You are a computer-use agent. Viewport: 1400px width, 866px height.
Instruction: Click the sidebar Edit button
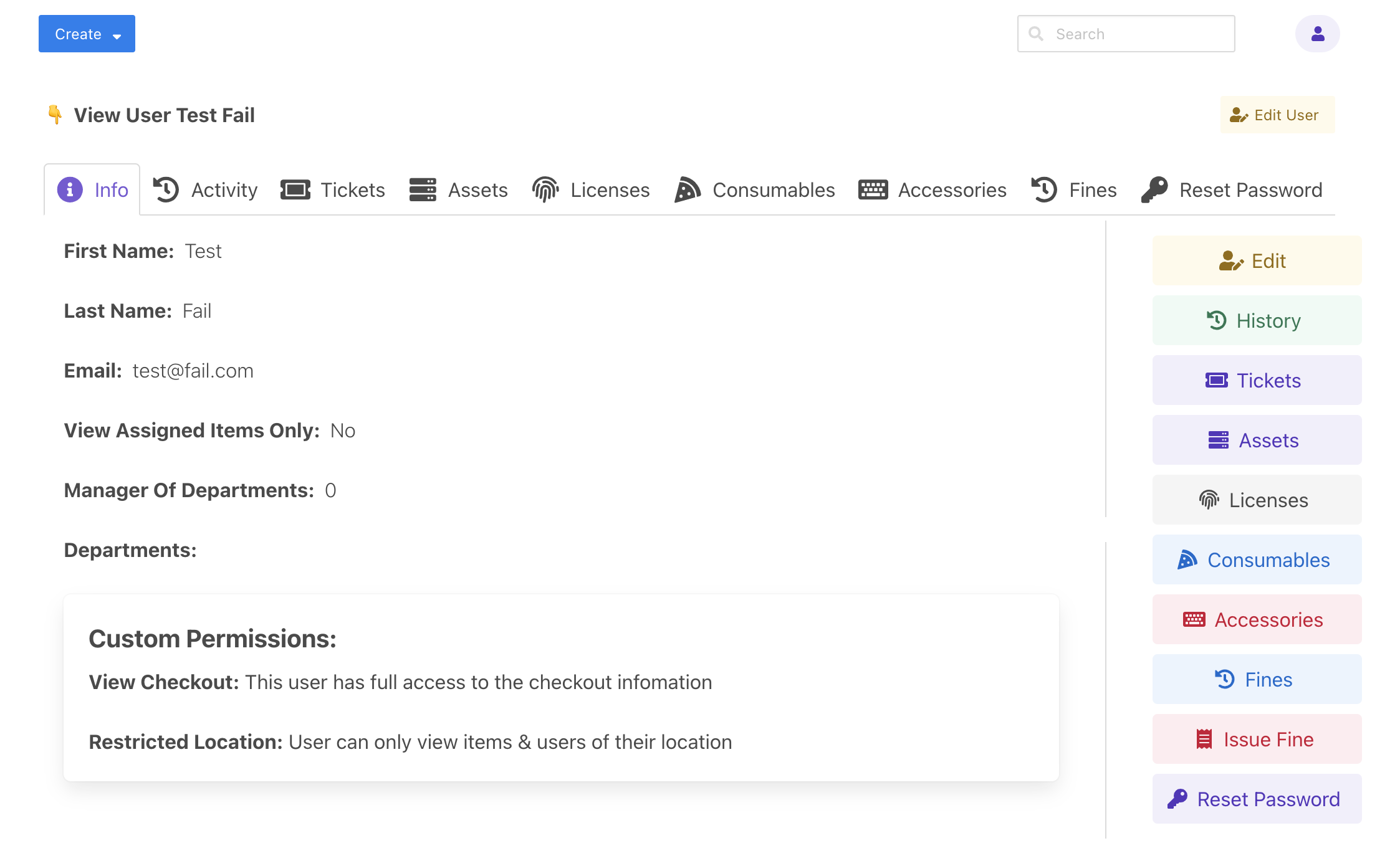[1257, 260]
